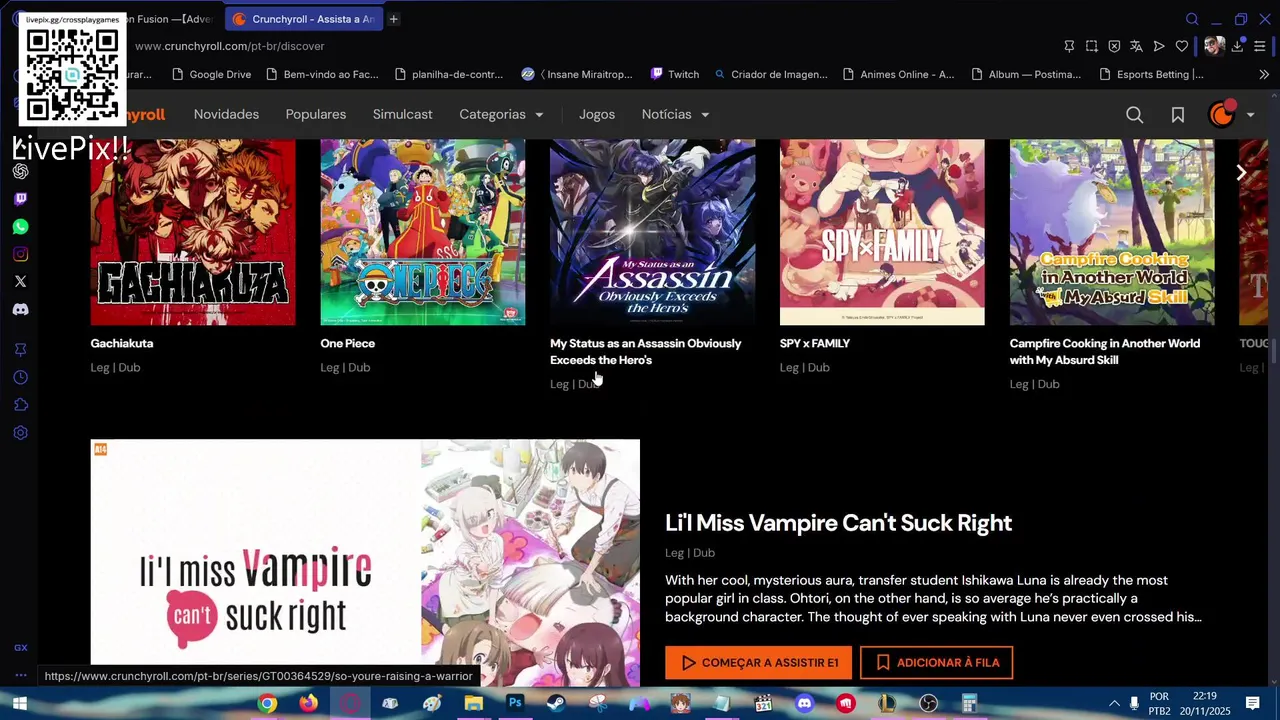Add page to bookmarks with heart icon

click(x=1182, y=46)
